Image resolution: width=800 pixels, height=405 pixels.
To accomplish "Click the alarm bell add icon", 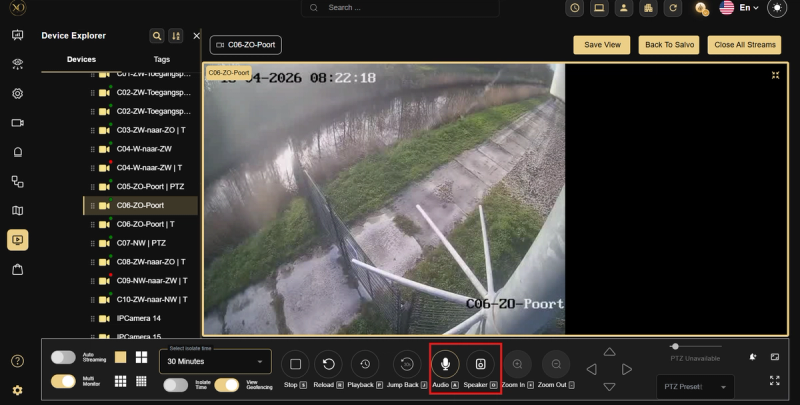I will [753, 357].
